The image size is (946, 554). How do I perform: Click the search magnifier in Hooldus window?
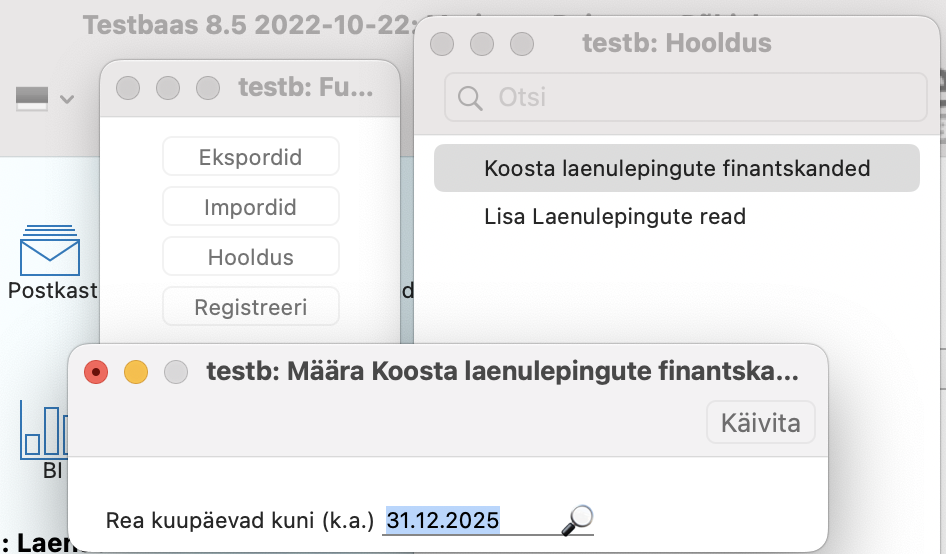pos(468,98)
